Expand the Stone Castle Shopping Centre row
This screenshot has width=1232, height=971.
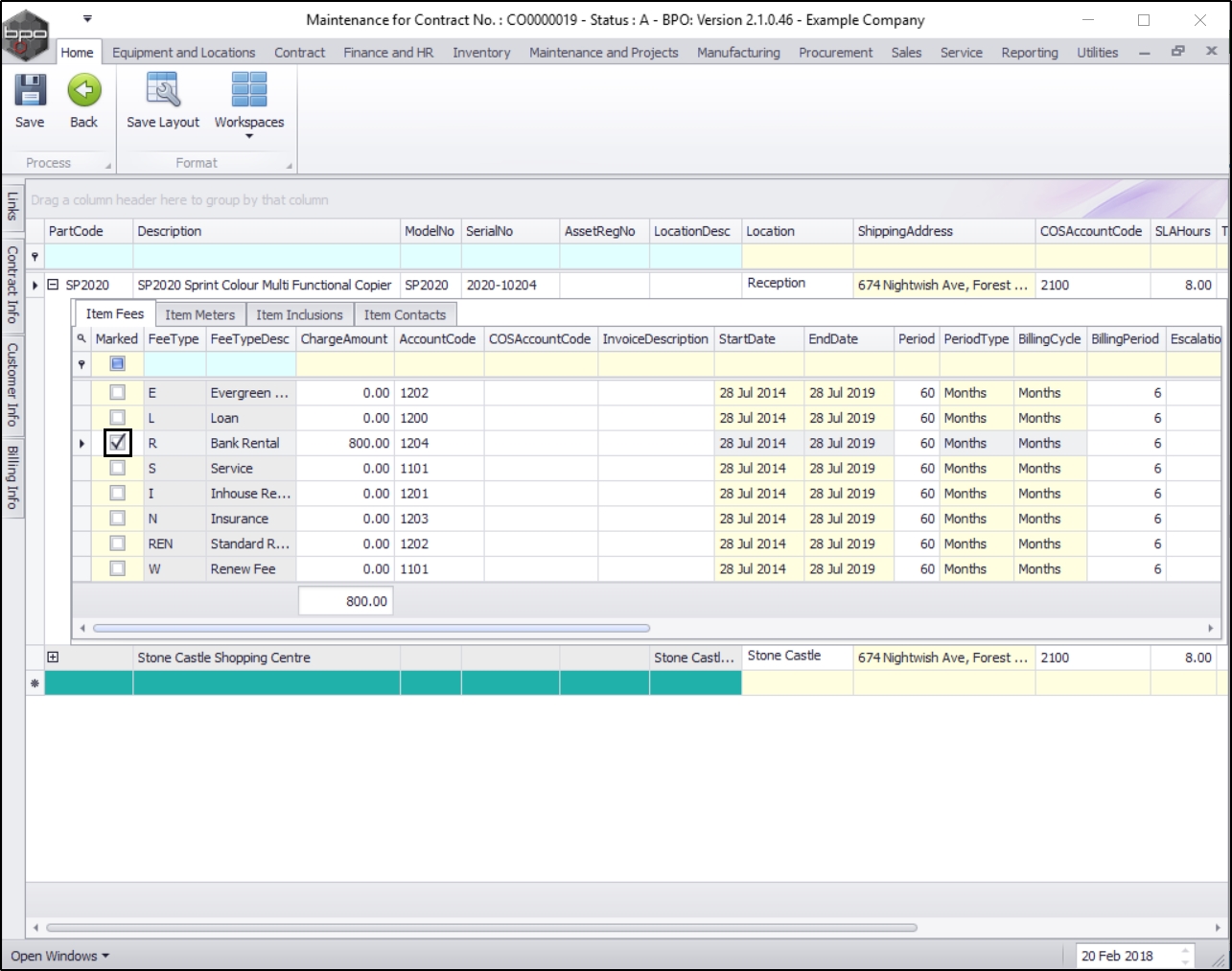tap(53, 658)
